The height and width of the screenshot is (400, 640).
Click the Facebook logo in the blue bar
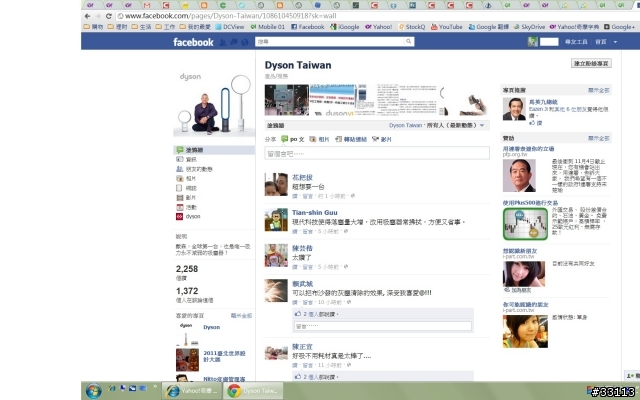click(193, 42)
